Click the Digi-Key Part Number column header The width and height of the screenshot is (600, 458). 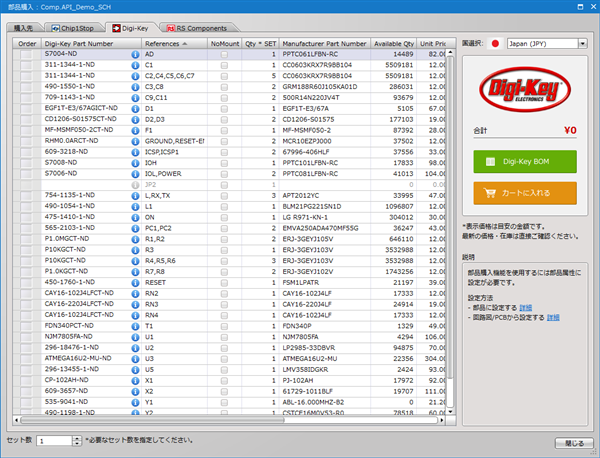click(x=91, y=44)
